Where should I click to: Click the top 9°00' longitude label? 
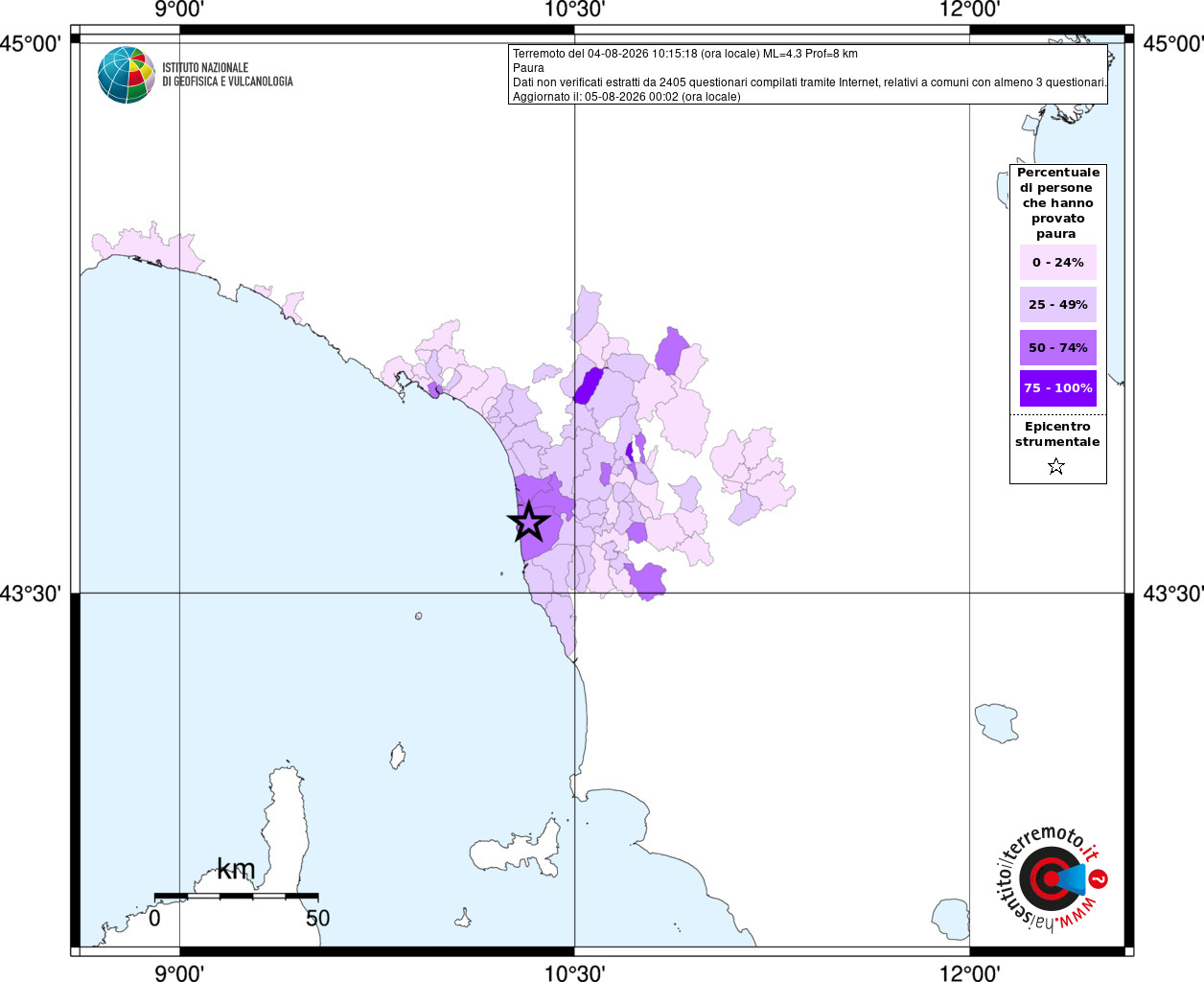[x=179, y=10]
